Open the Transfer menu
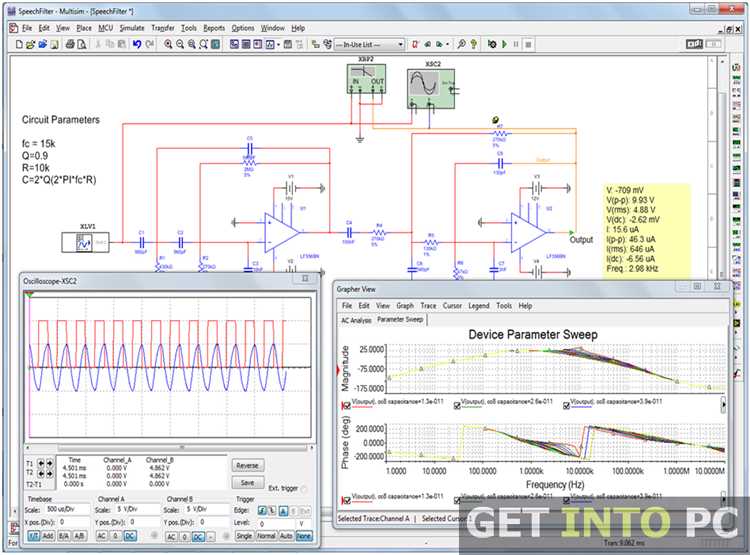The image size is (750, 555). coord(163,28)
